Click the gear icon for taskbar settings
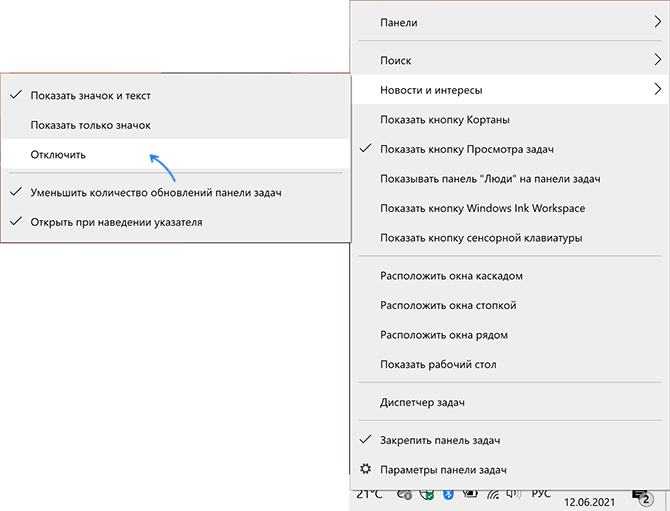This screenshot has height=511, width=670. click(365, 469)
